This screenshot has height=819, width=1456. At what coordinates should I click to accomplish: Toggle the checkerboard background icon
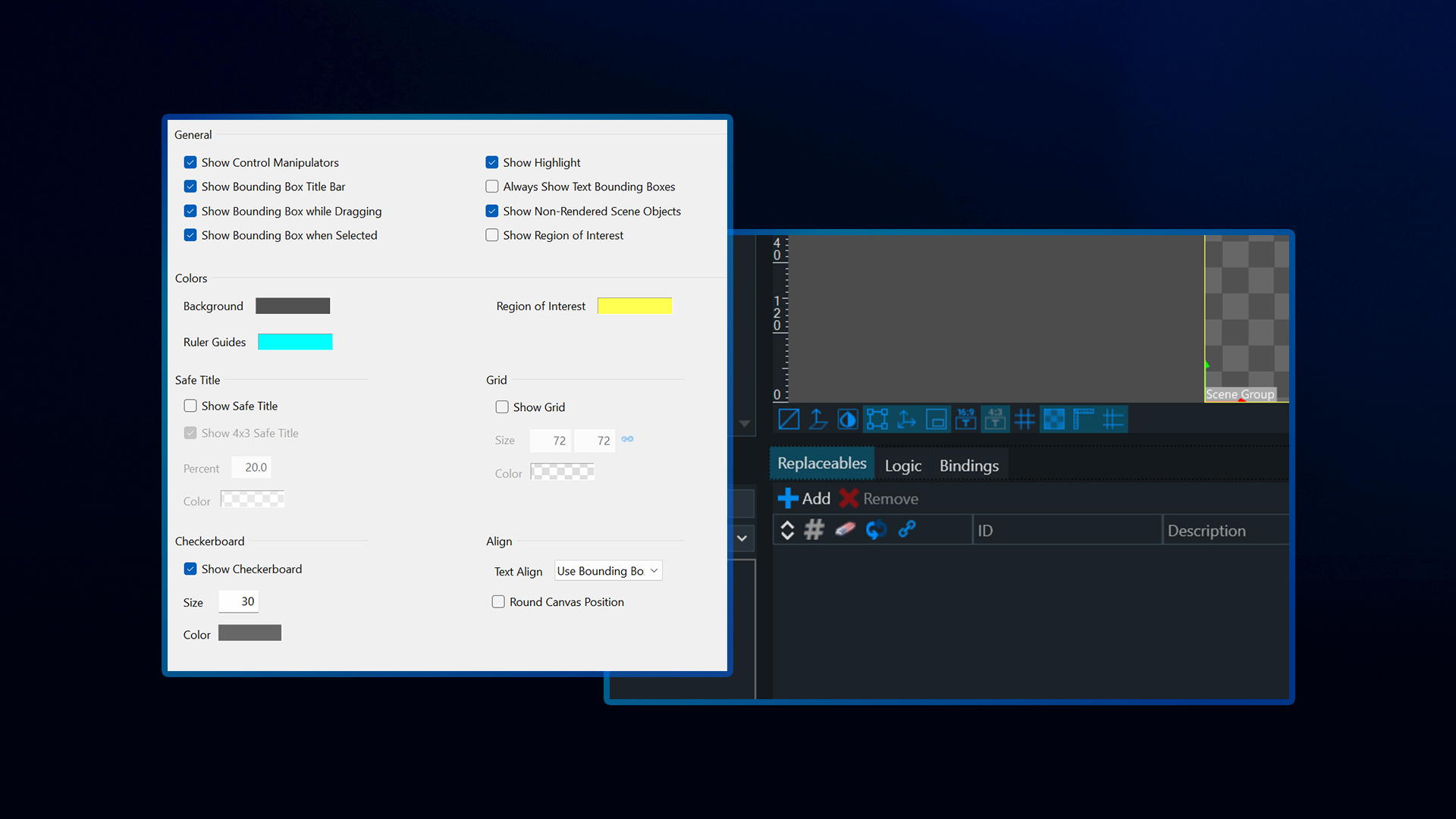(x=1054, y=419)
